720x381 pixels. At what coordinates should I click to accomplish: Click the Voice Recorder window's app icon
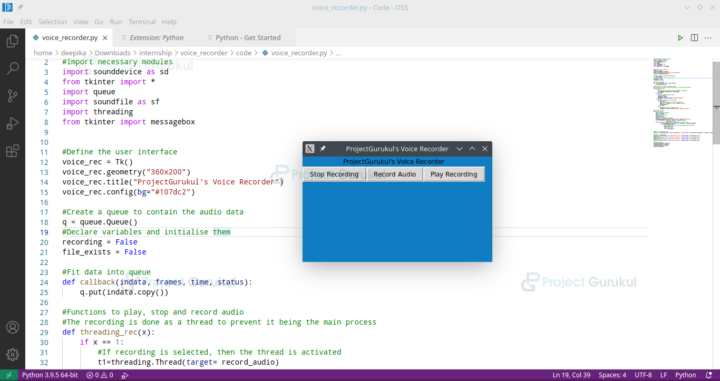pyautogui.click(x=310, y=148)
